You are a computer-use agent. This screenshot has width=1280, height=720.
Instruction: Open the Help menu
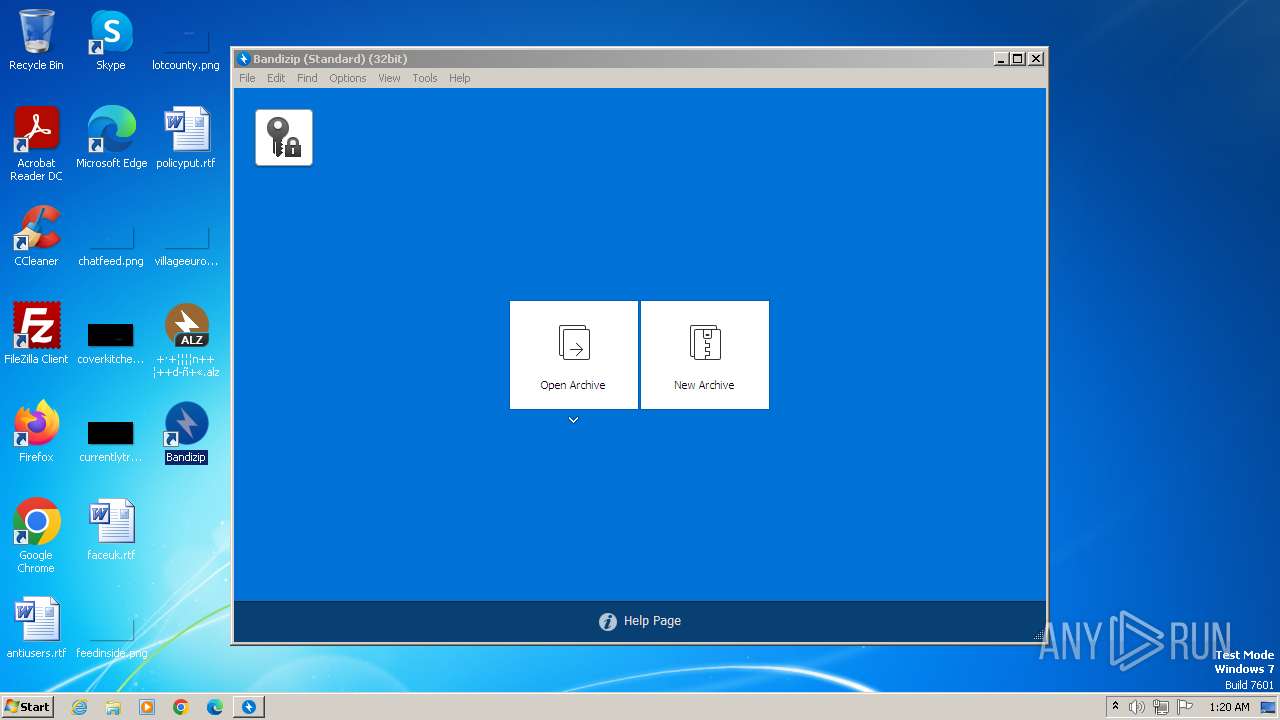coord(459,78)
